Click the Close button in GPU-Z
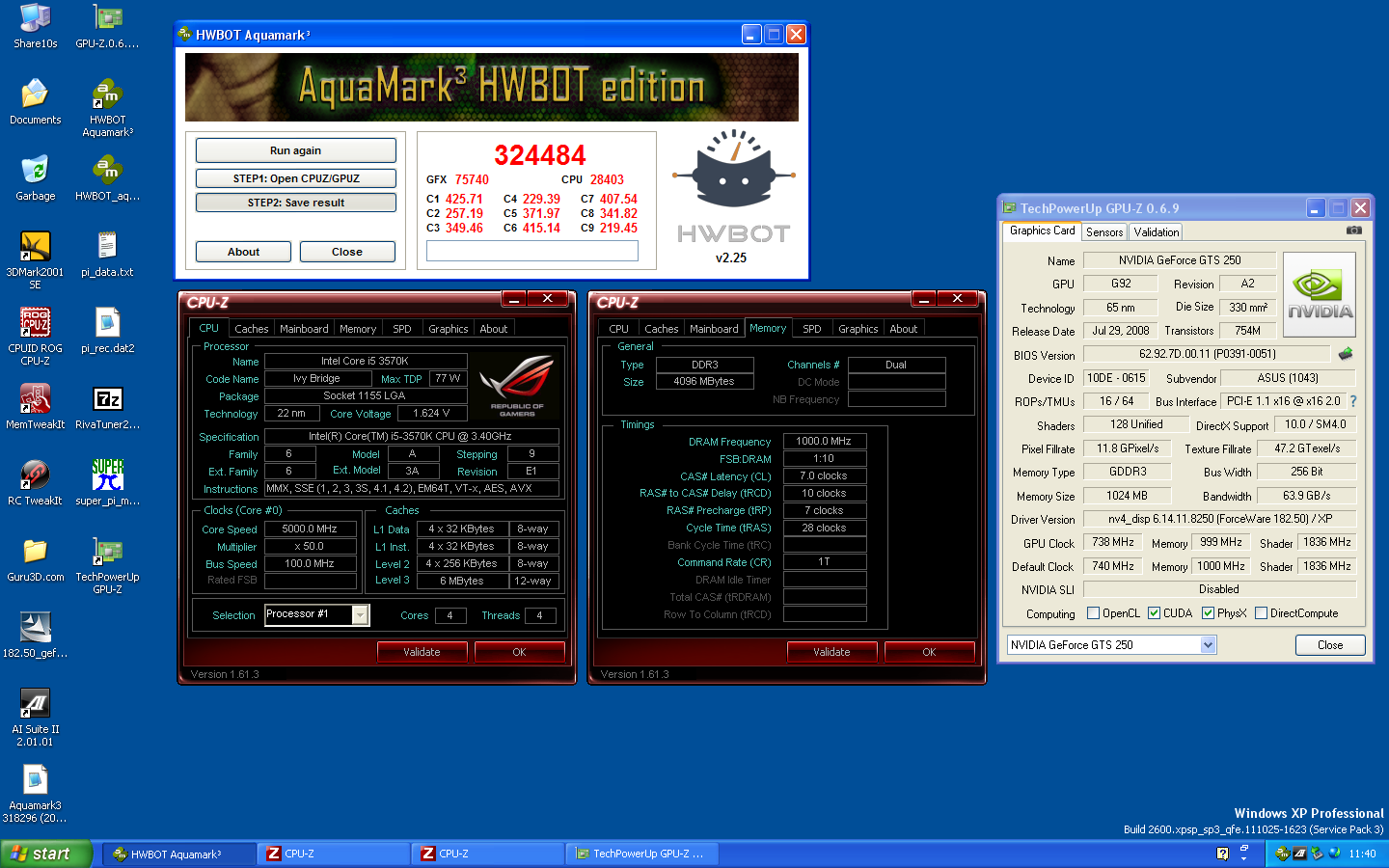 (x=1330, y=645)
